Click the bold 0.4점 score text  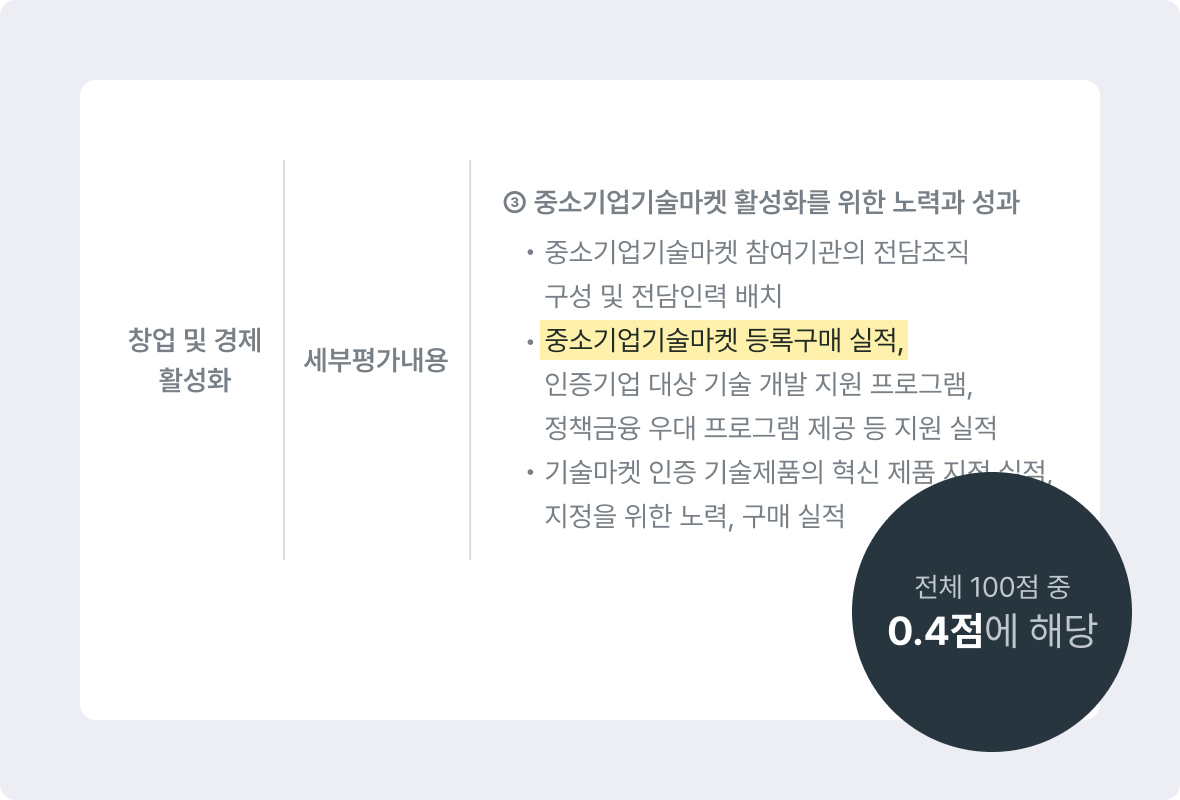click(935, 631)
